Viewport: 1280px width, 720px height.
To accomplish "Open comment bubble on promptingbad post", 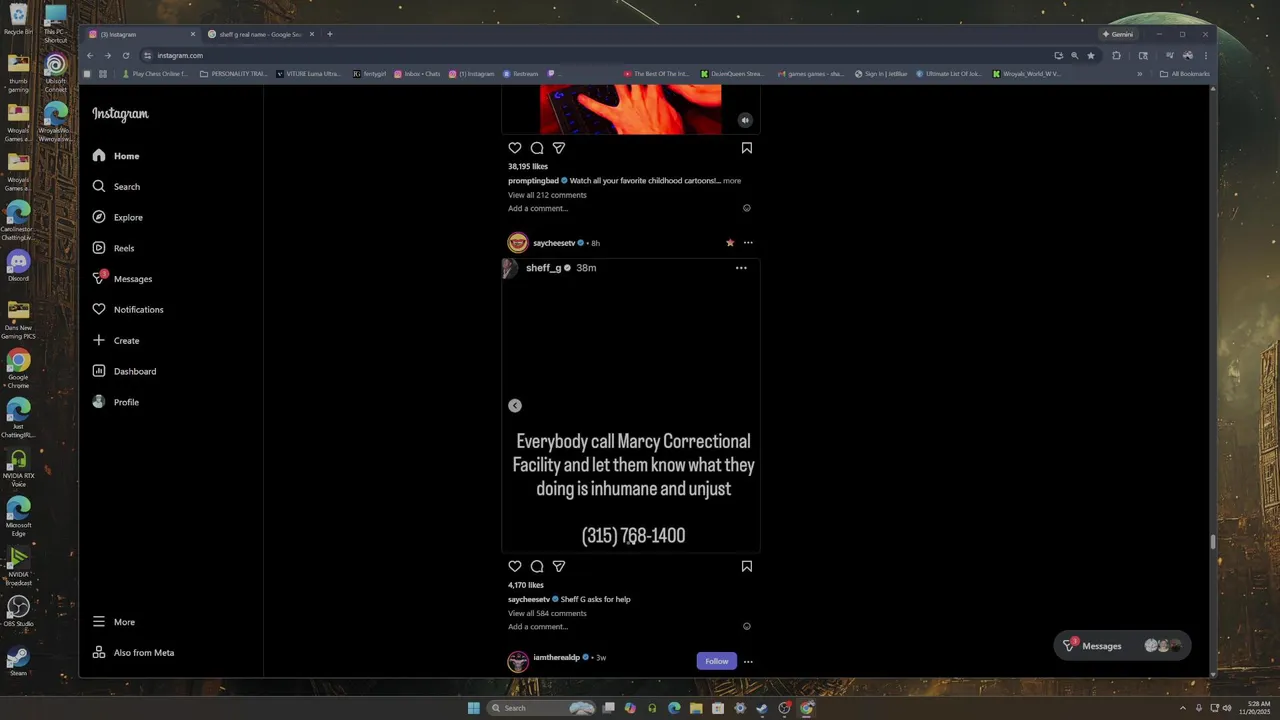I will point(537,148).
